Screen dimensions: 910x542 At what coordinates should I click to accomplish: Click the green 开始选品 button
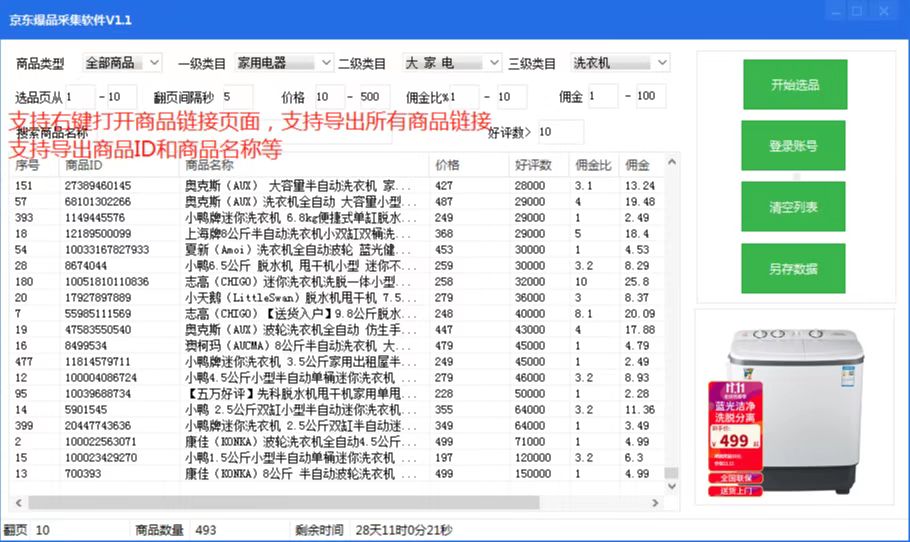795,85
